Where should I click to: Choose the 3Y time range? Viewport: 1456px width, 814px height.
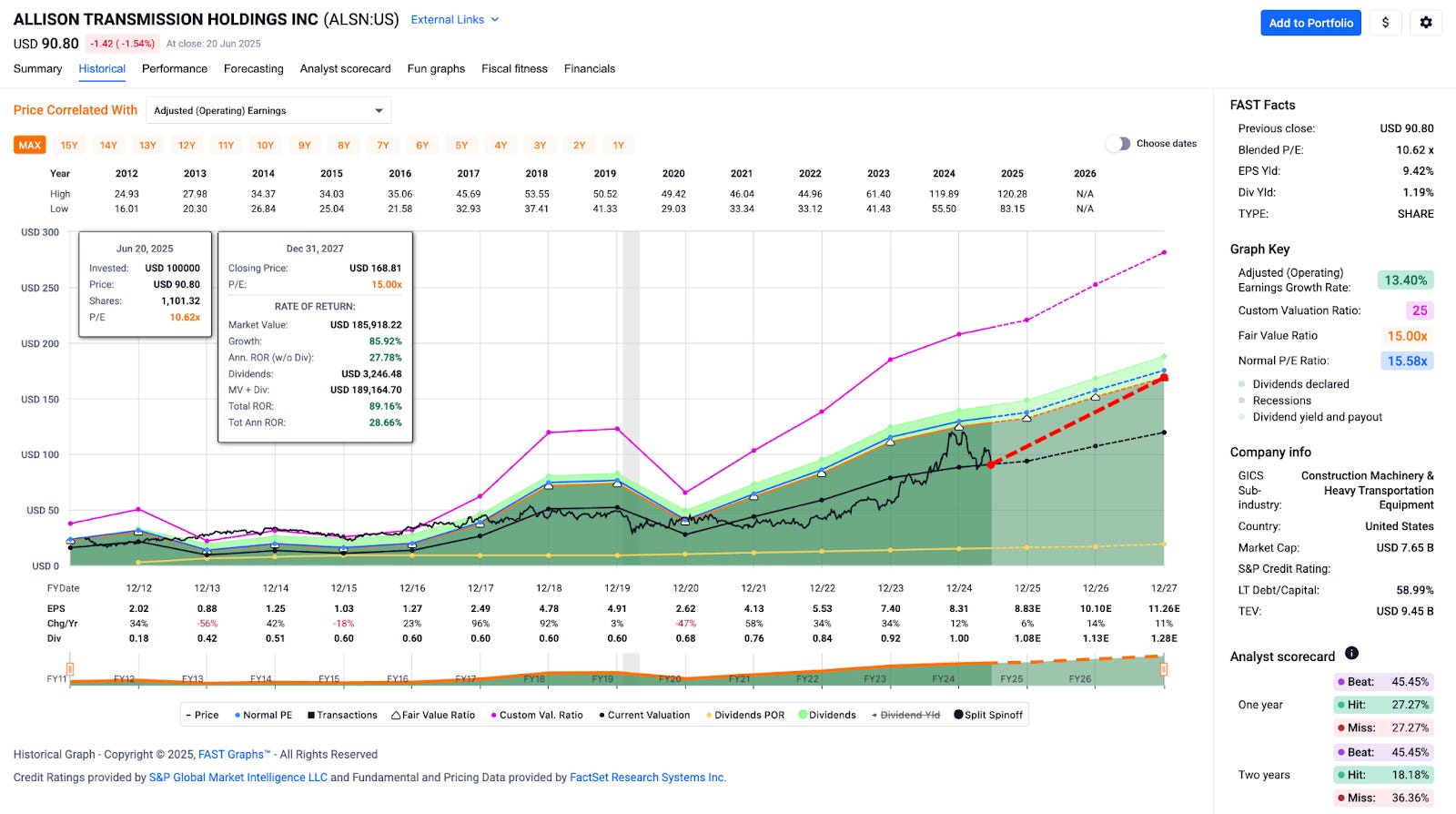point(540,145)
